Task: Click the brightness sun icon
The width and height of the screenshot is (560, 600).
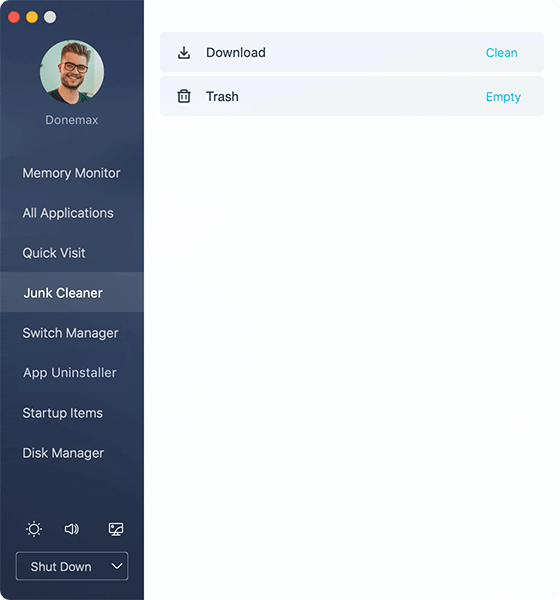Action: (34, 529)
